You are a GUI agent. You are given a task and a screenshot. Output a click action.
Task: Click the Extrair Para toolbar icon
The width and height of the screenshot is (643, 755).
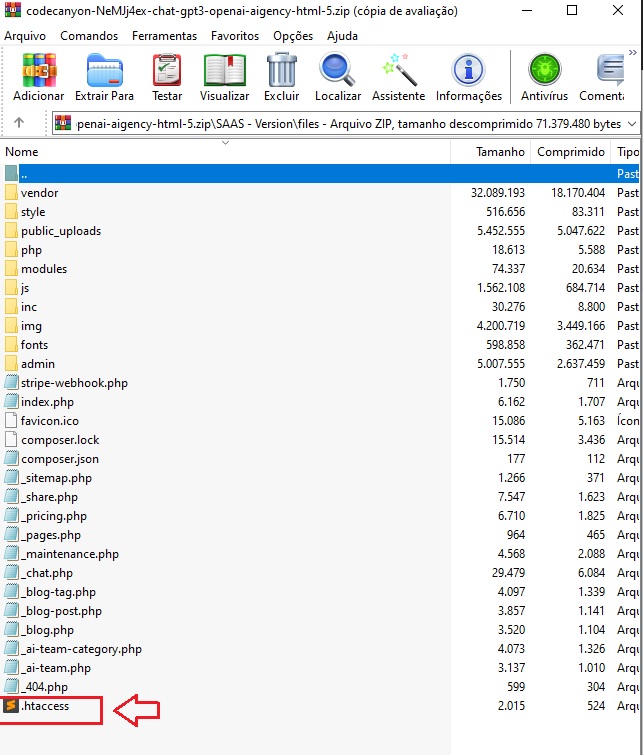(104, 71)
